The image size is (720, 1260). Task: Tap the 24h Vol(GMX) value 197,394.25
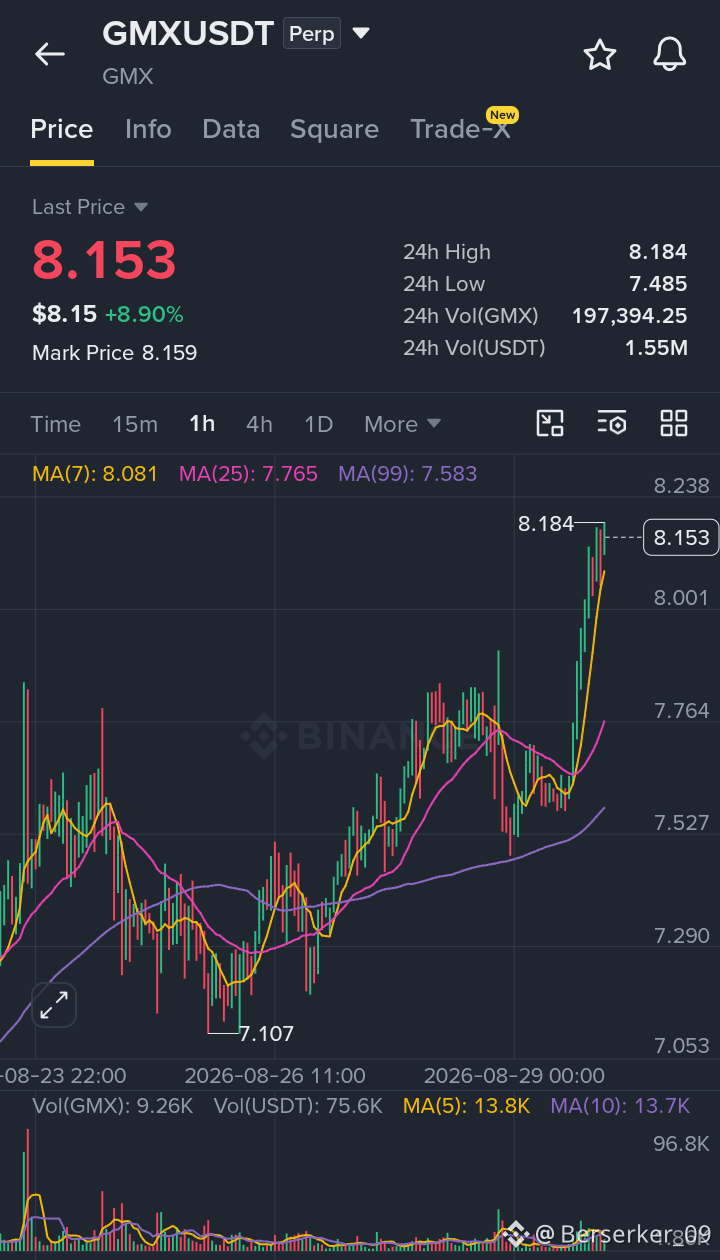tap(629, 316)
